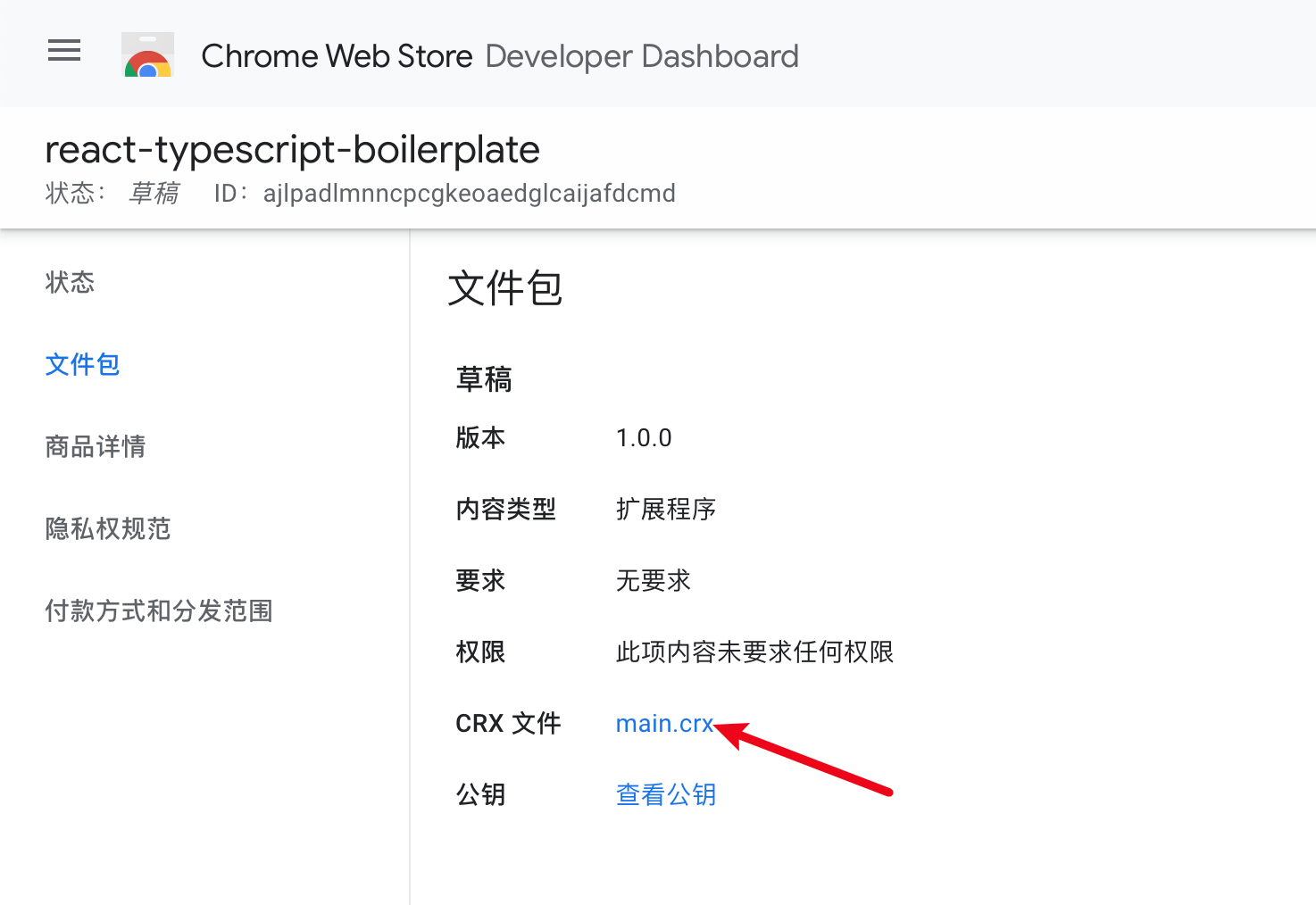Click the 扩展程序 content type value
Image resolution: width=1316 pixels, height=905 pixels.
point(666,509)
